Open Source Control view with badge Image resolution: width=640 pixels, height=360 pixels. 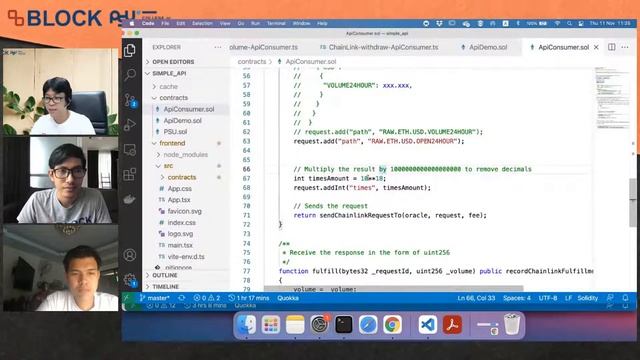130,100
